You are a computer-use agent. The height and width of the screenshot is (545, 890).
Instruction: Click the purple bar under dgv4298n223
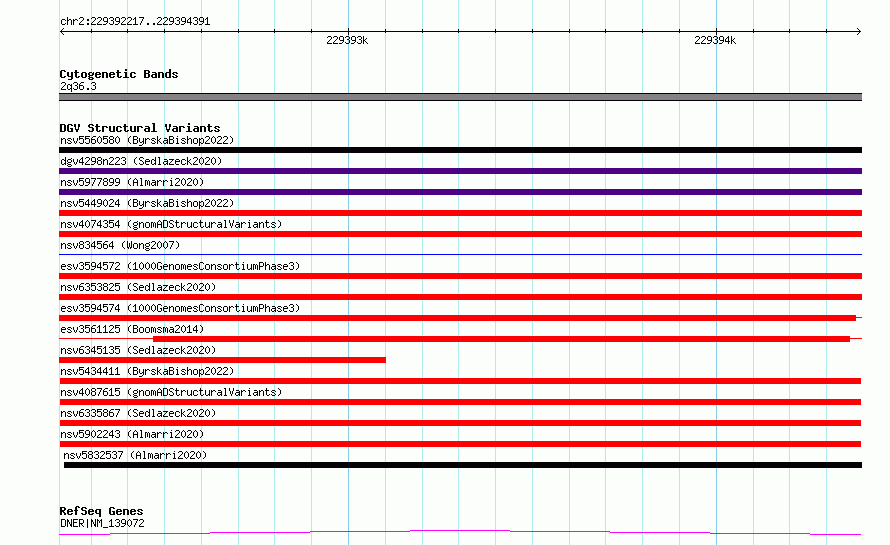[x=460, y=171]
